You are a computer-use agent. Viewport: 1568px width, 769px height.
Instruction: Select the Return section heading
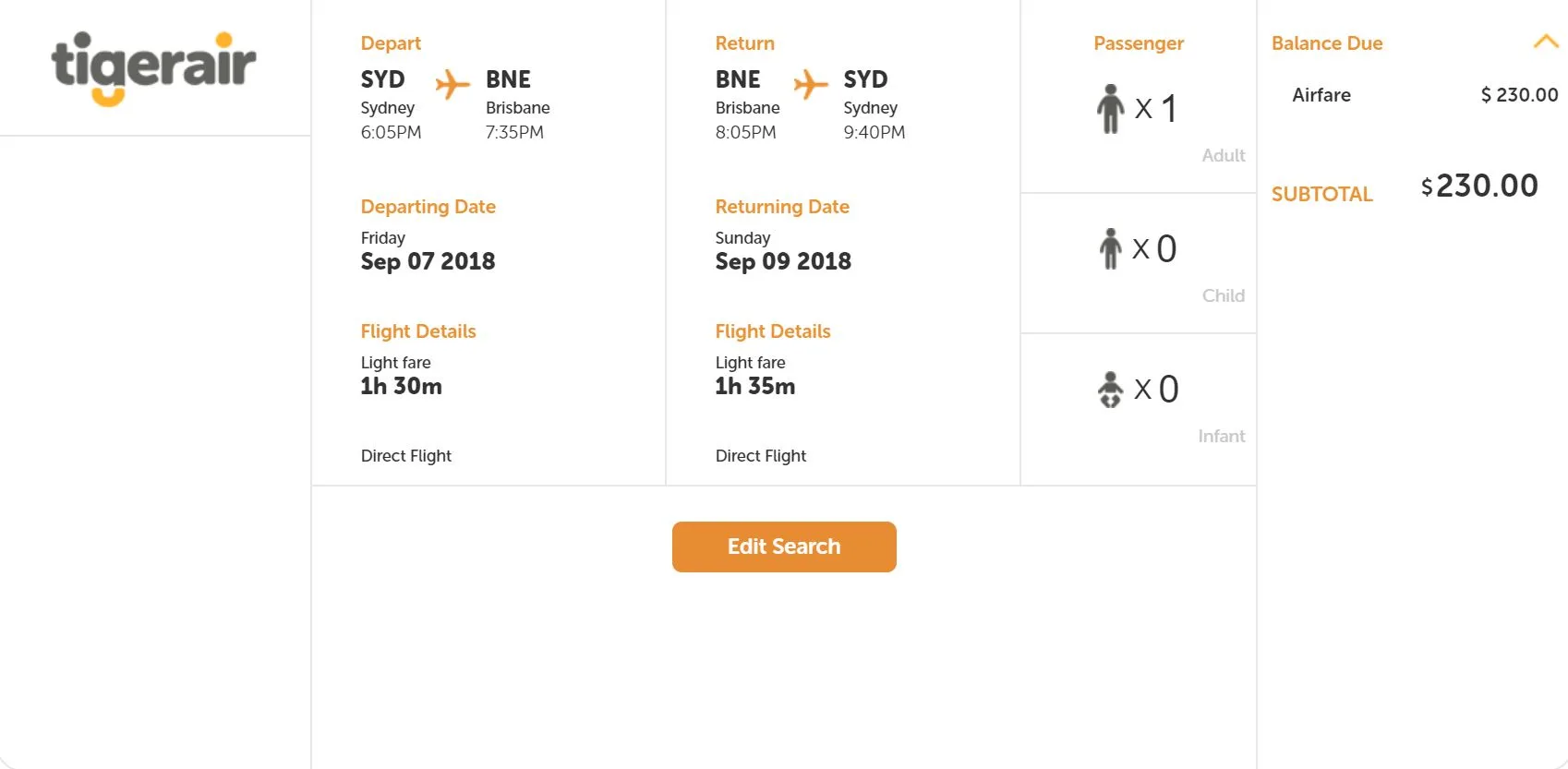744,43
